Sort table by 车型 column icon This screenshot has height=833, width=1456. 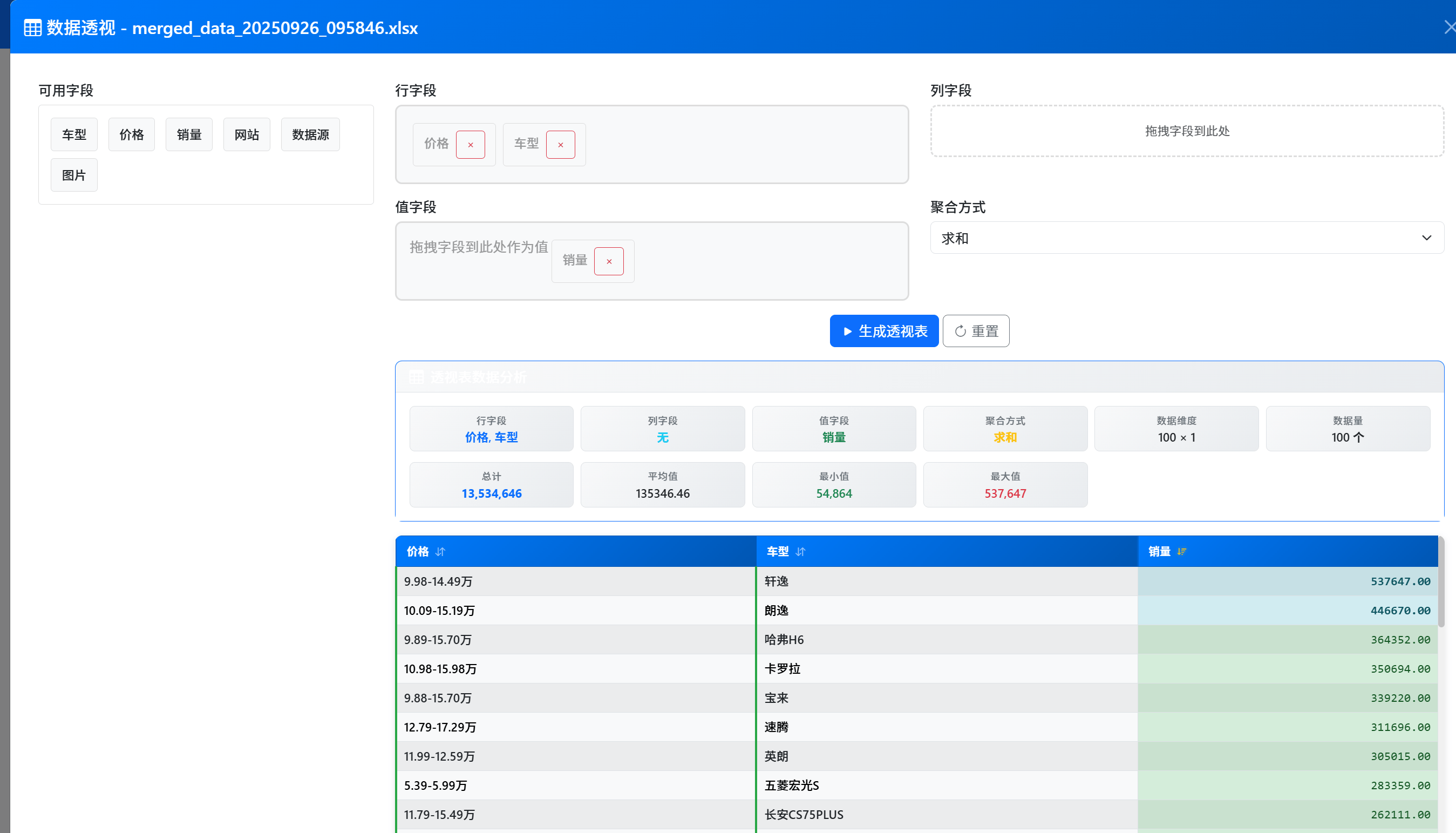pyautogui.click(x=800, y=552)
